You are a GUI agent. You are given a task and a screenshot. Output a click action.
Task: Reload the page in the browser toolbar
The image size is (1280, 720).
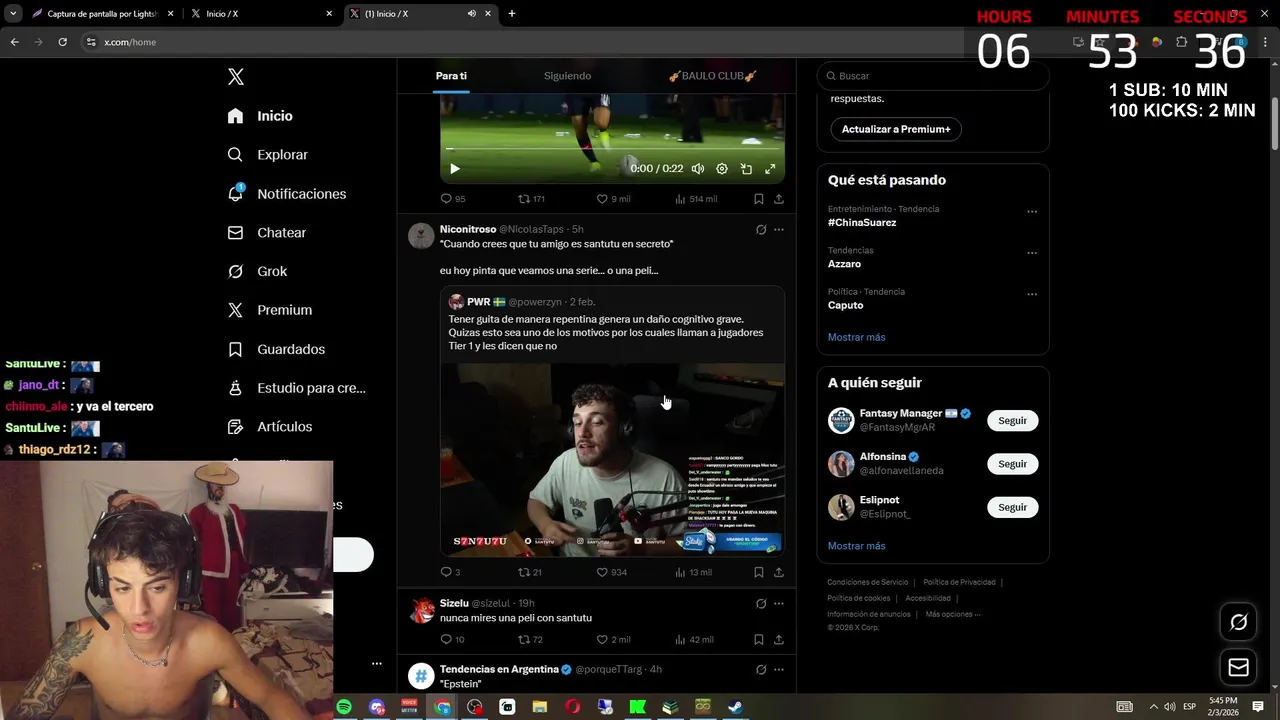pyautogui.click(x=62, y=42)
